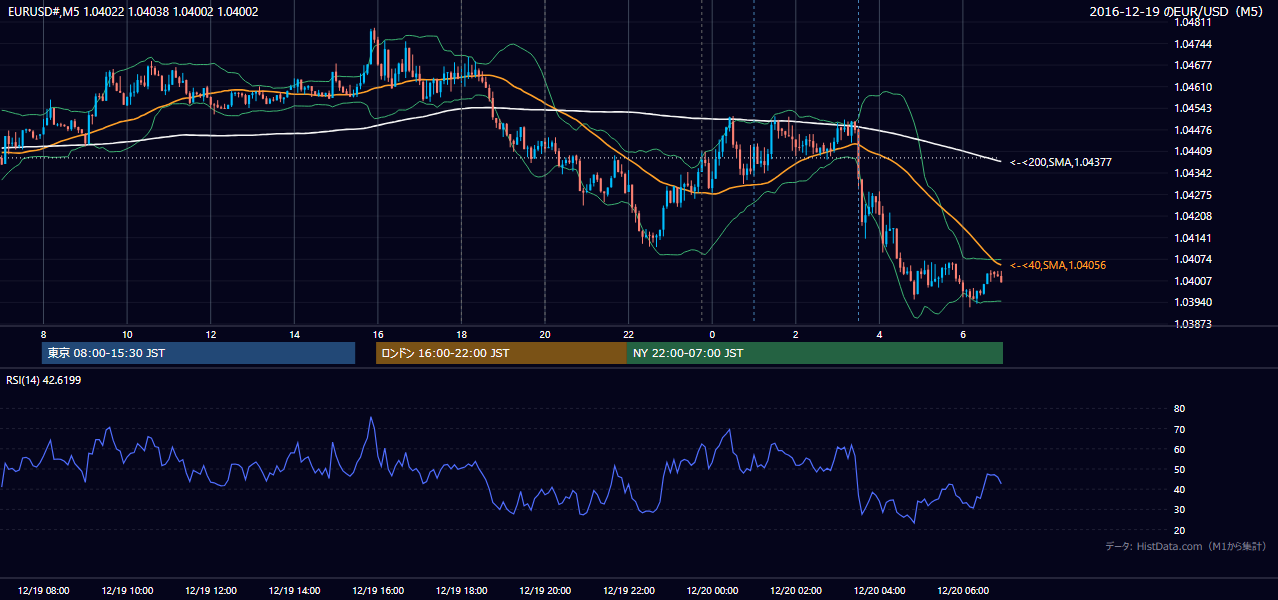Click the 1.04007 price axis value

1194,281
